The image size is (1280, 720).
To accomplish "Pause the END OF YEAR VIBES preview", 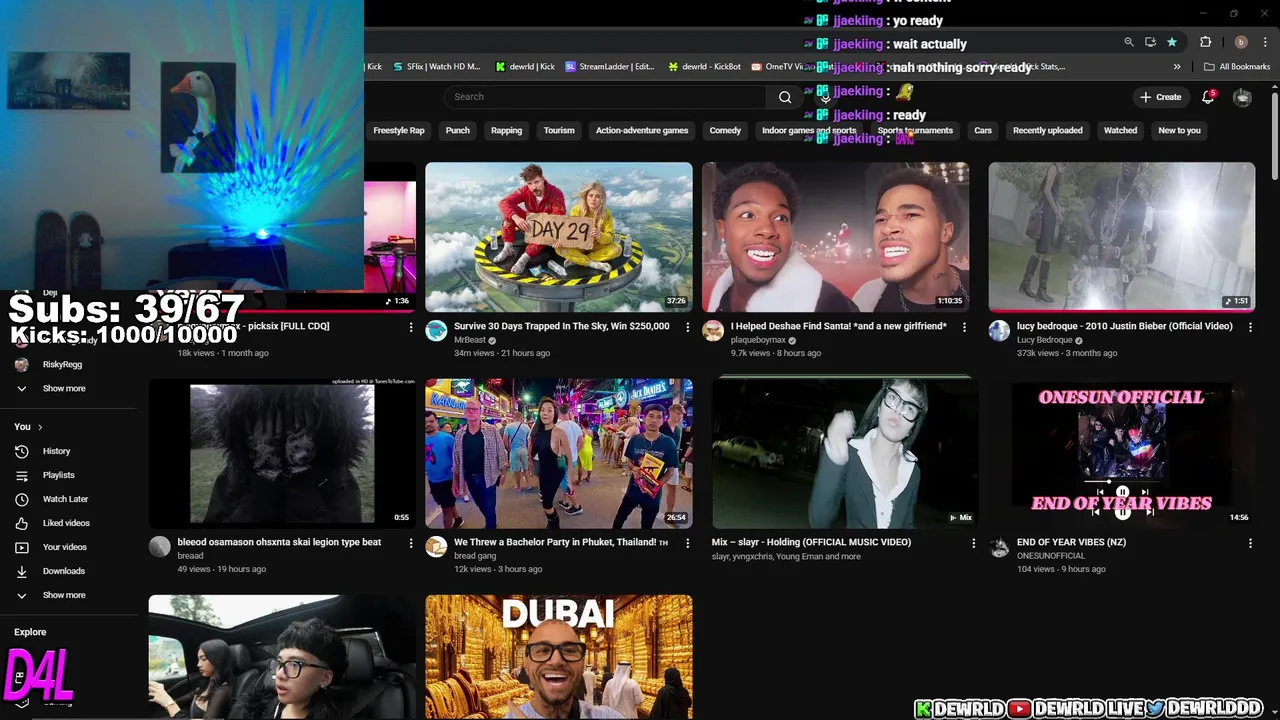I will point(1122,493).
